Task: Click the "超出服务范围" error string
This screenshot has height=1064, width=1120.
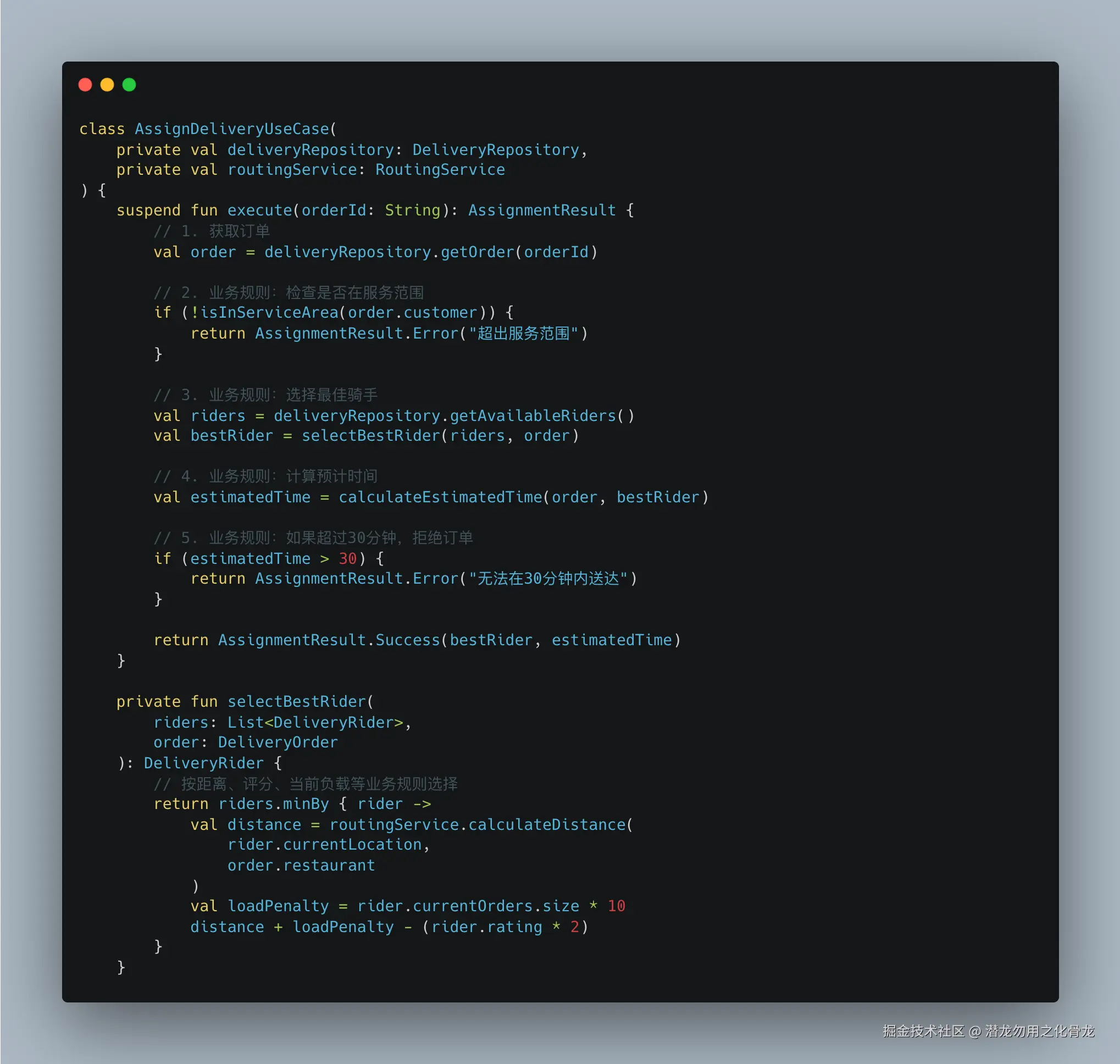Action: pyautogui.click(x=523, y=334)
